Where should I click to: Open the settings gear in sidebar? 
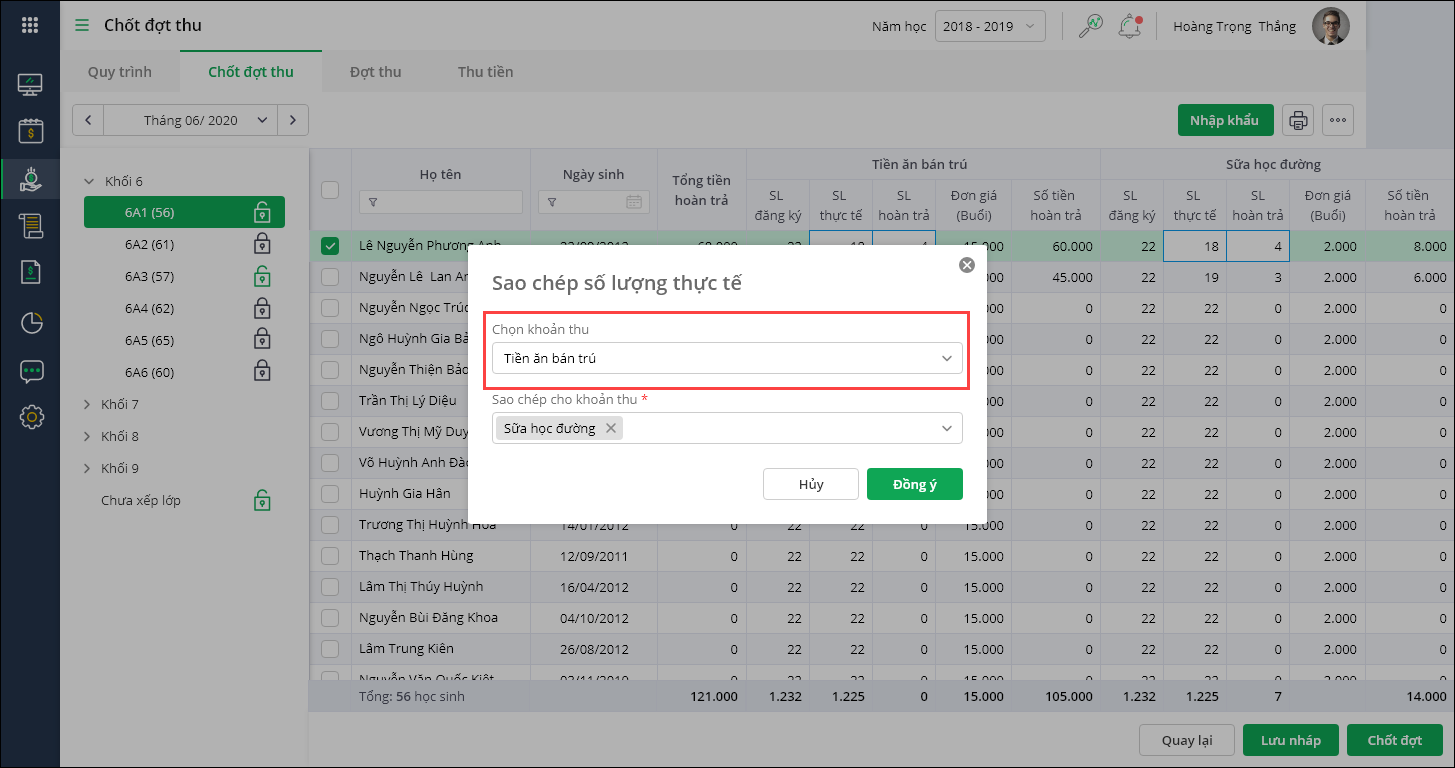(x=31, y=417)
